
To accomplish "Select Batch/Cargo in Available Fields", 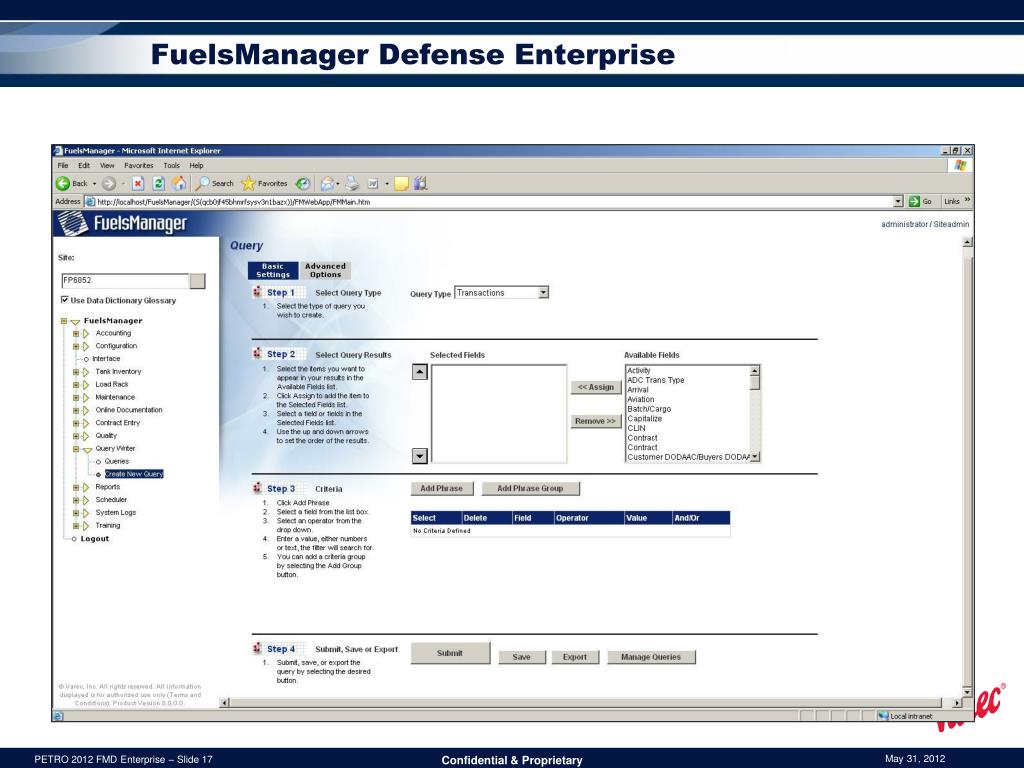I will point(649,409).
